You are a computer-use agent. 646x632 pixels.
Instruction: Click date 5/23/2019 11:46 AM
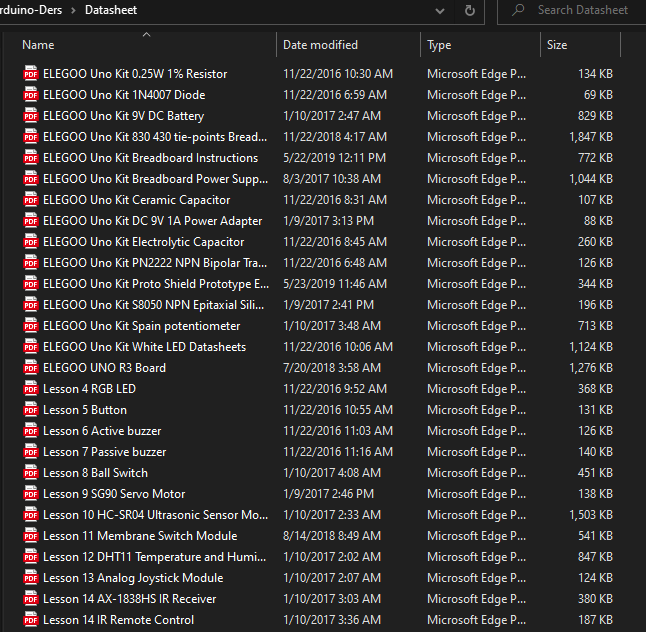335,284
